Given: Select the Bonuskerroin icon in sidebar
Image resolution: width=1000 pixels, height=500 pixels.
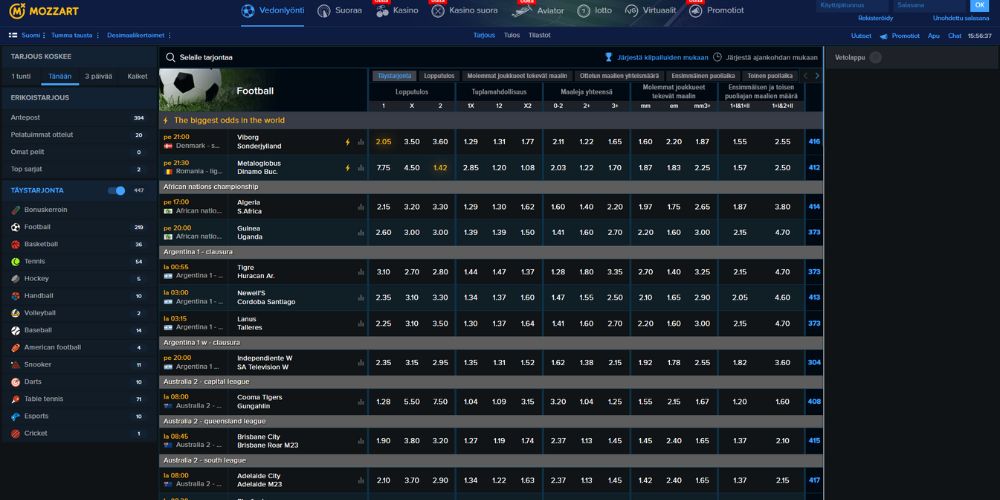Looking at the screenshot, I should [x=15, y=210].
